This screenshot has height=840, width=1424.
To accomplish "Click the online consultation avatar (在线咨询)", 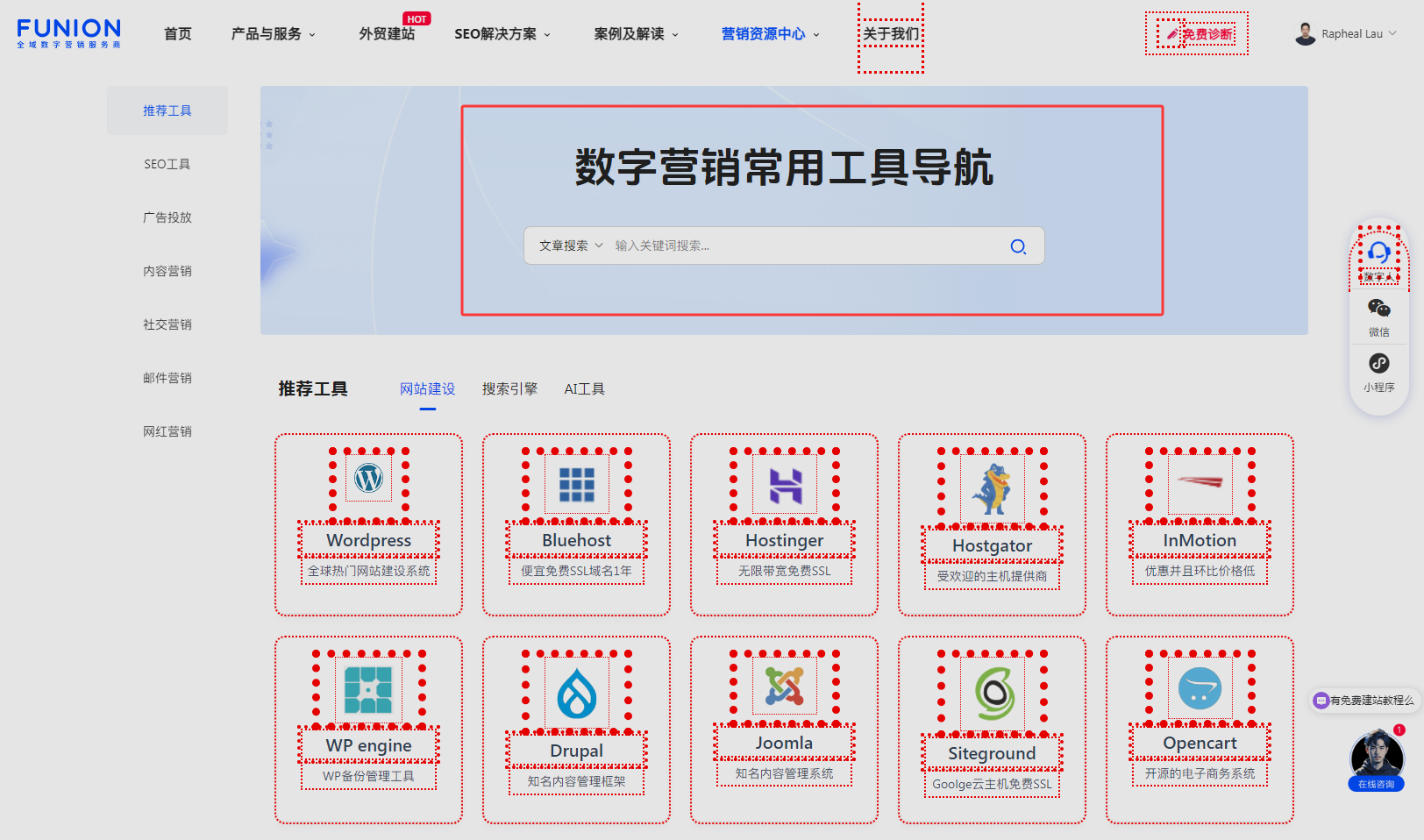I will pyautogui.click(x=1377, y=760).
